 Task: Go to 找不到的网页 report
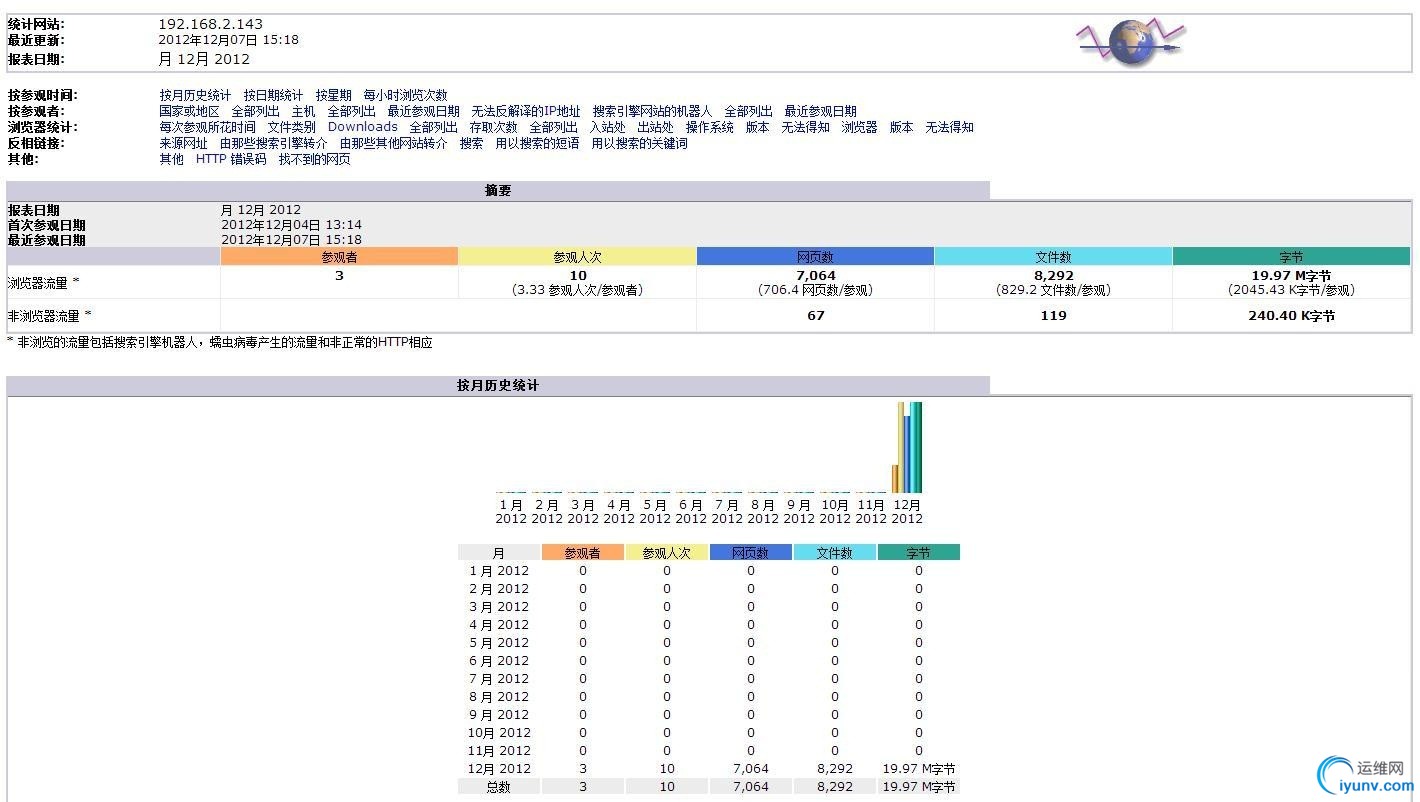(x=314, y=159)
